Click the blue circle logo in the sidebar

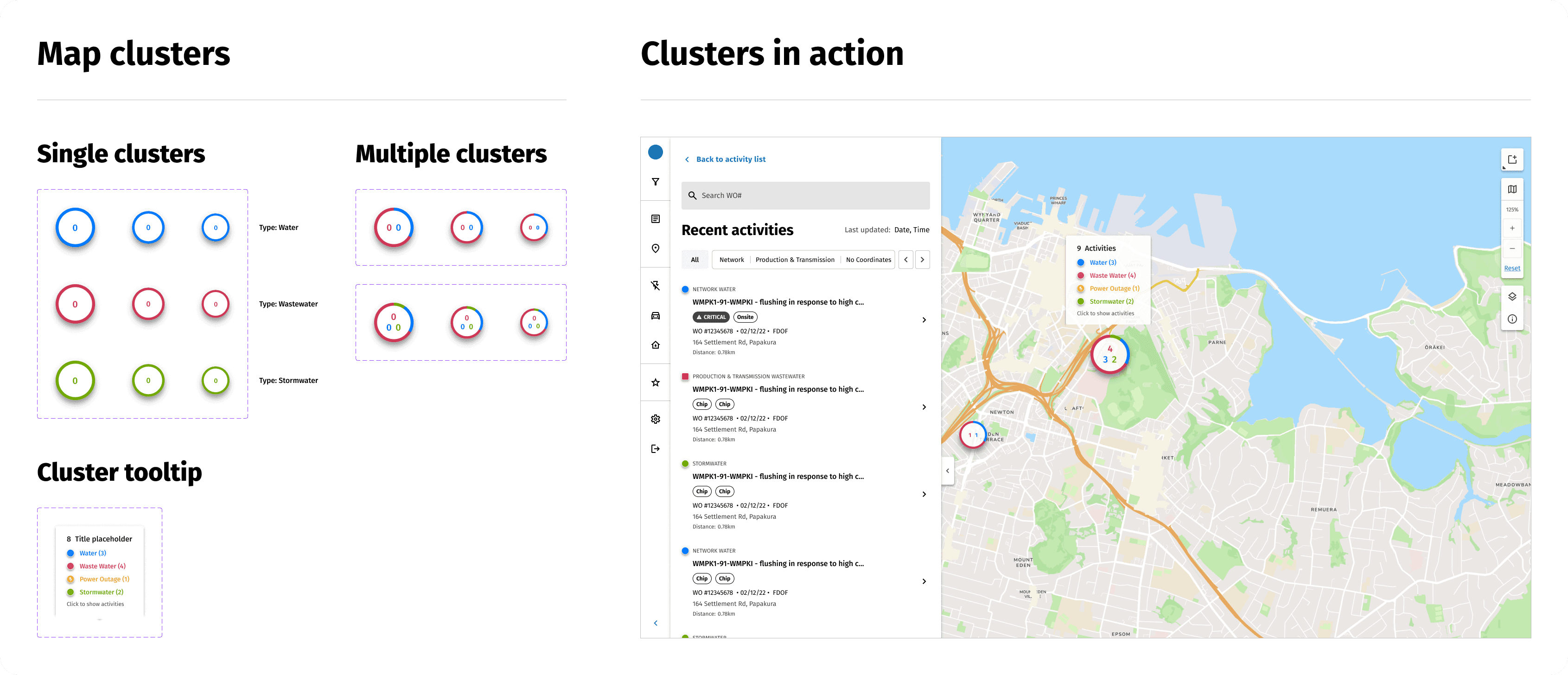655,152
